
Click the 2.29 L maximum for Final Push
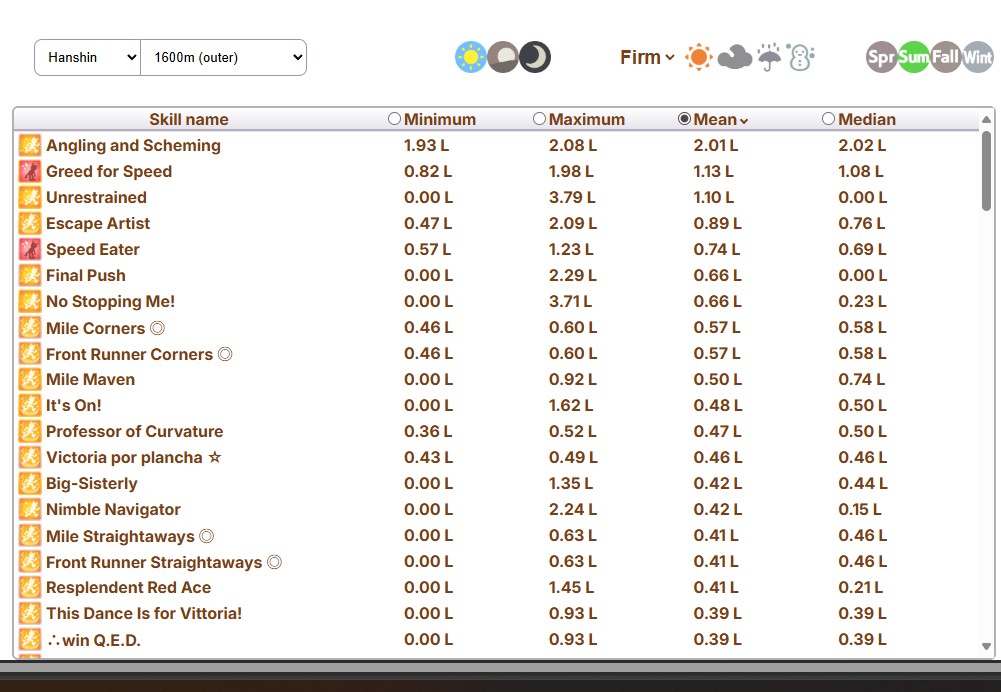[x=573, y=276]
